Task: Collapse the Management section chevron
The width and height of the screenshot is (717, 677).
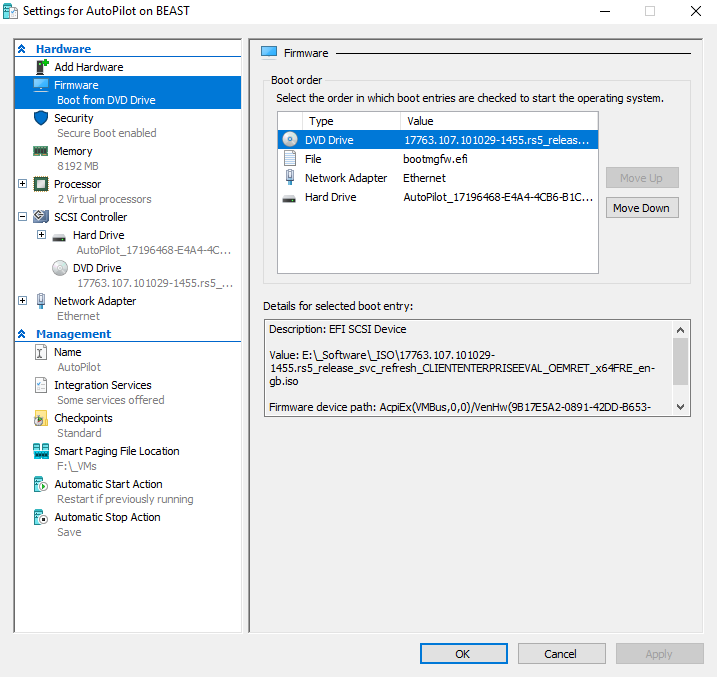Action: point(21,334)
